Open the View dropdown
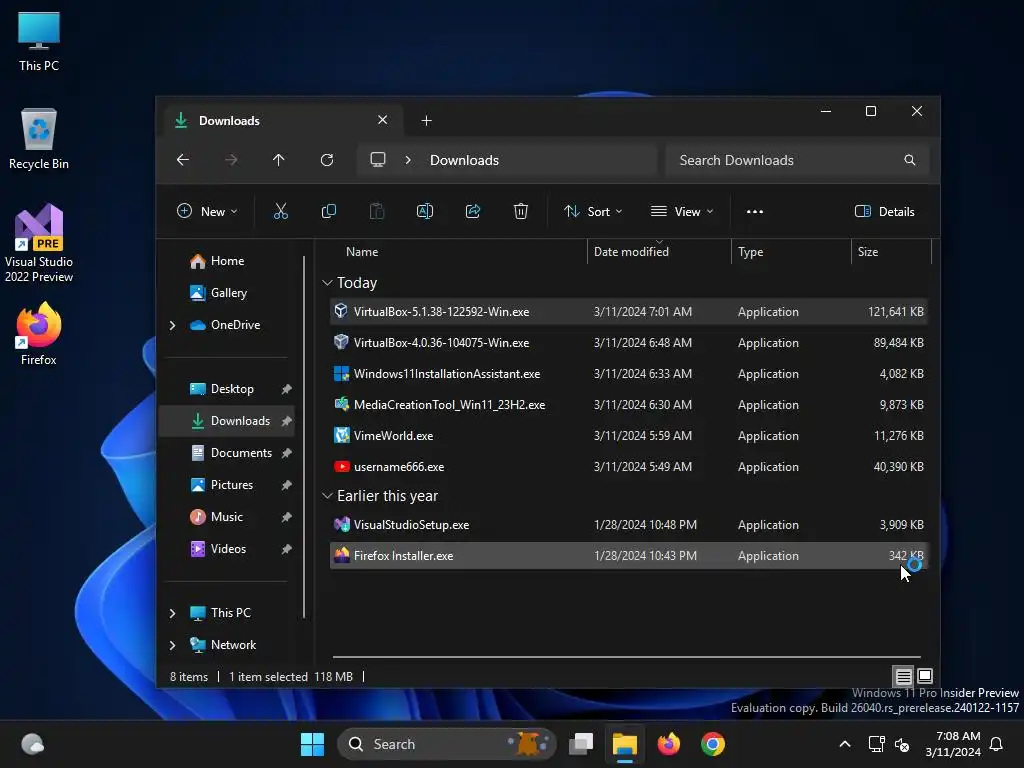The height and width of the screenshot is (768, 1024). click(682, 212)
